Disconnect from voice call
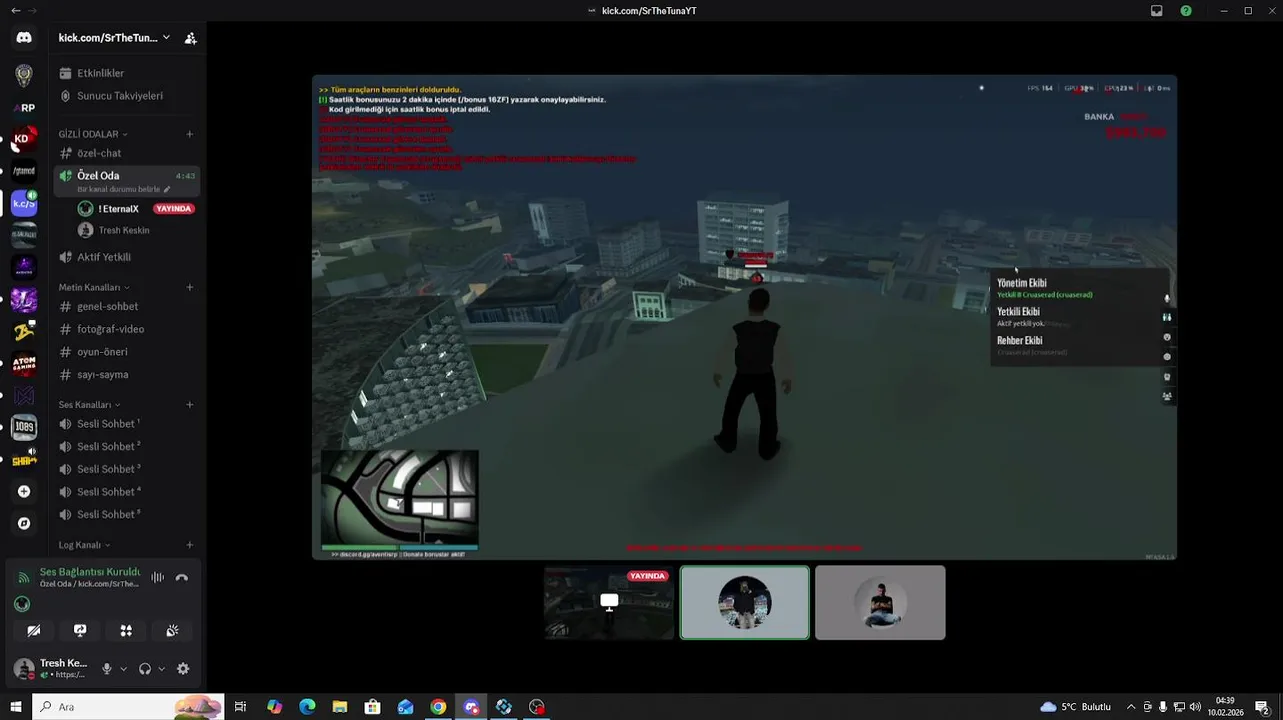This screenshot has width=1283, height=720. [x=181, y=577]
